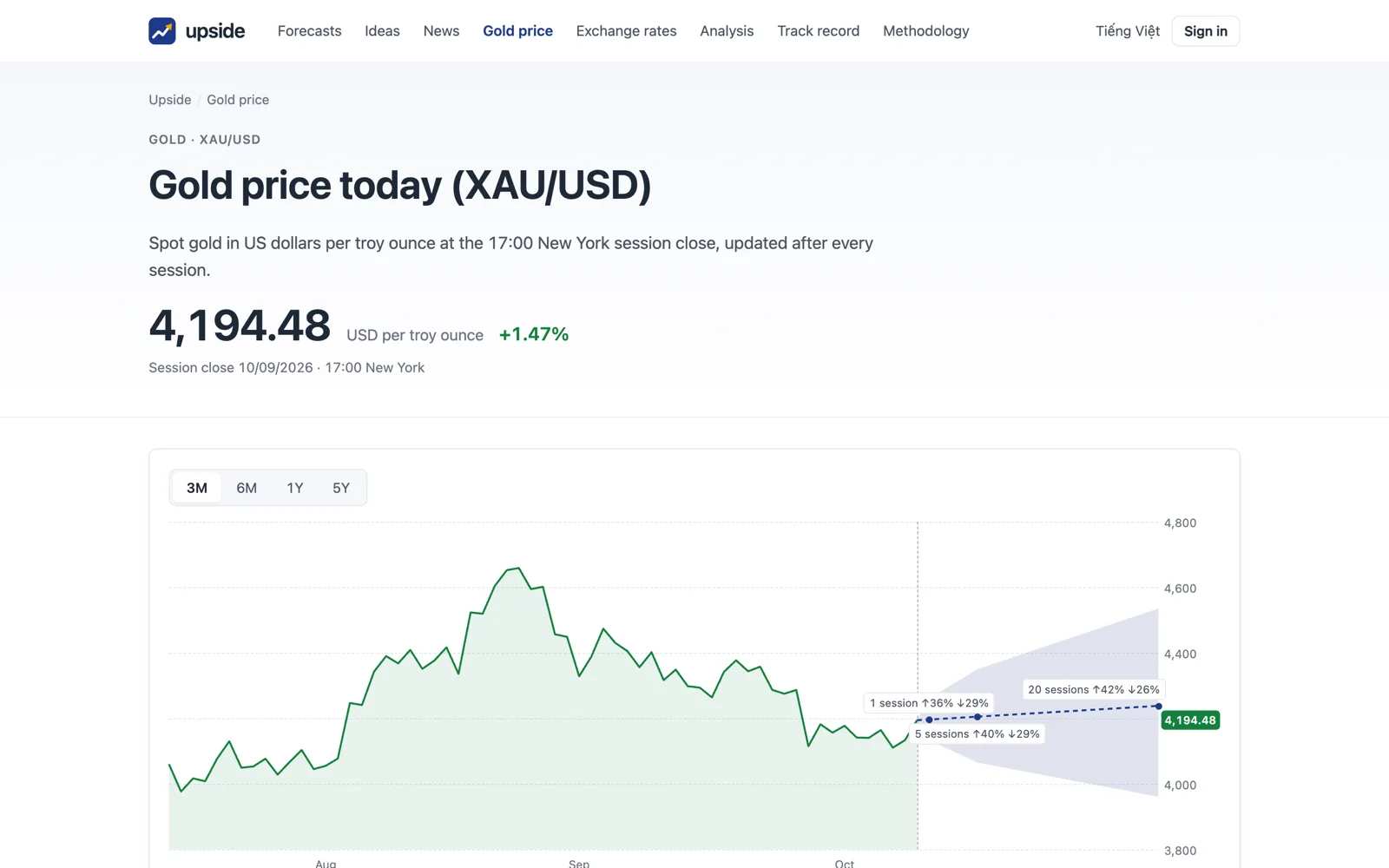Click the large 4,194.48 price figure
The image size is (1389, 868).
(x=240, y=326)
